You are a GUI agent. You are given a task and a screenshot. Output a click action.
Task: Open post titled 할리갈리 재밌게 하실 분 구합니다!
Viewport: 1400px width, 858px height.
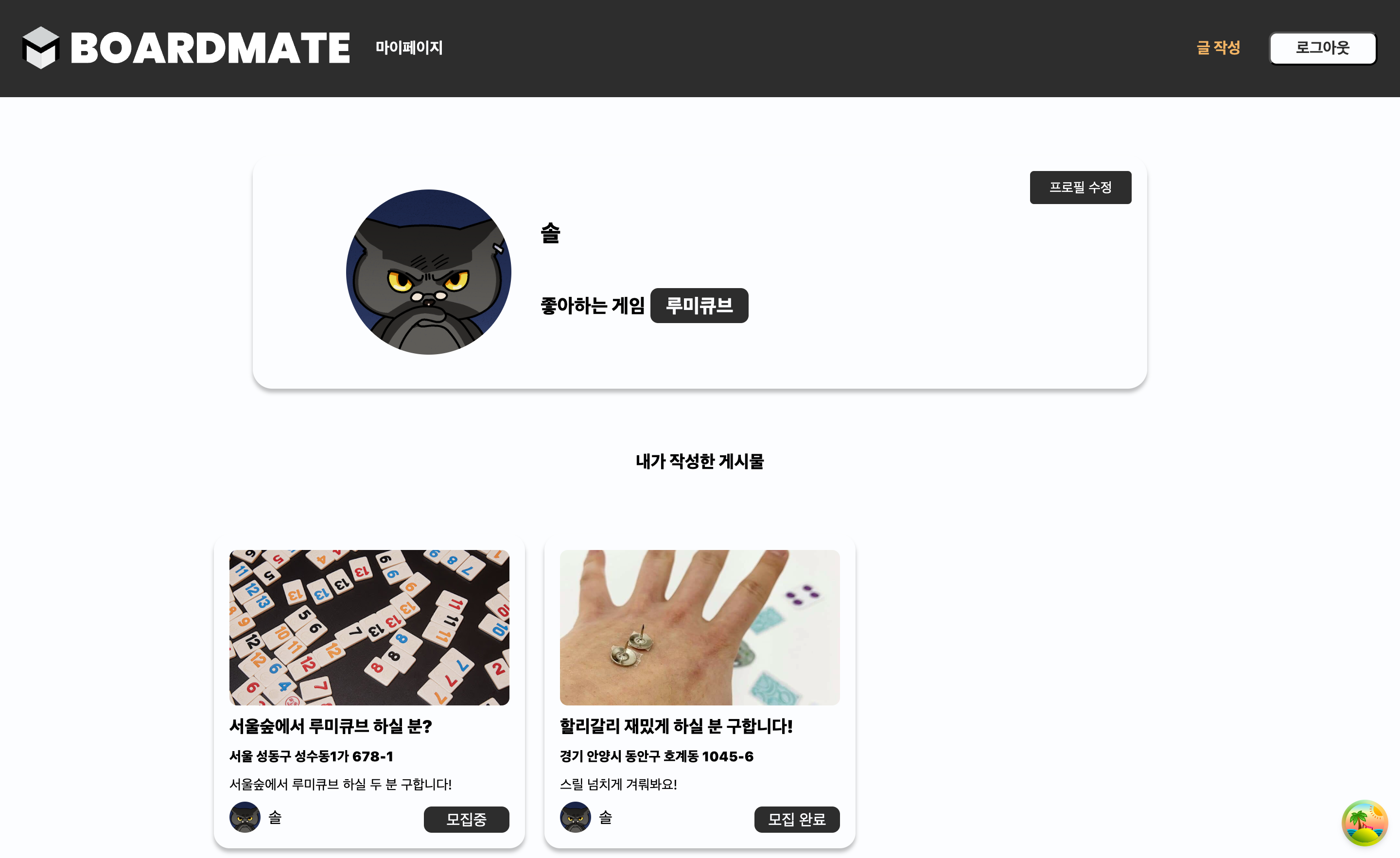coord(676,726)
